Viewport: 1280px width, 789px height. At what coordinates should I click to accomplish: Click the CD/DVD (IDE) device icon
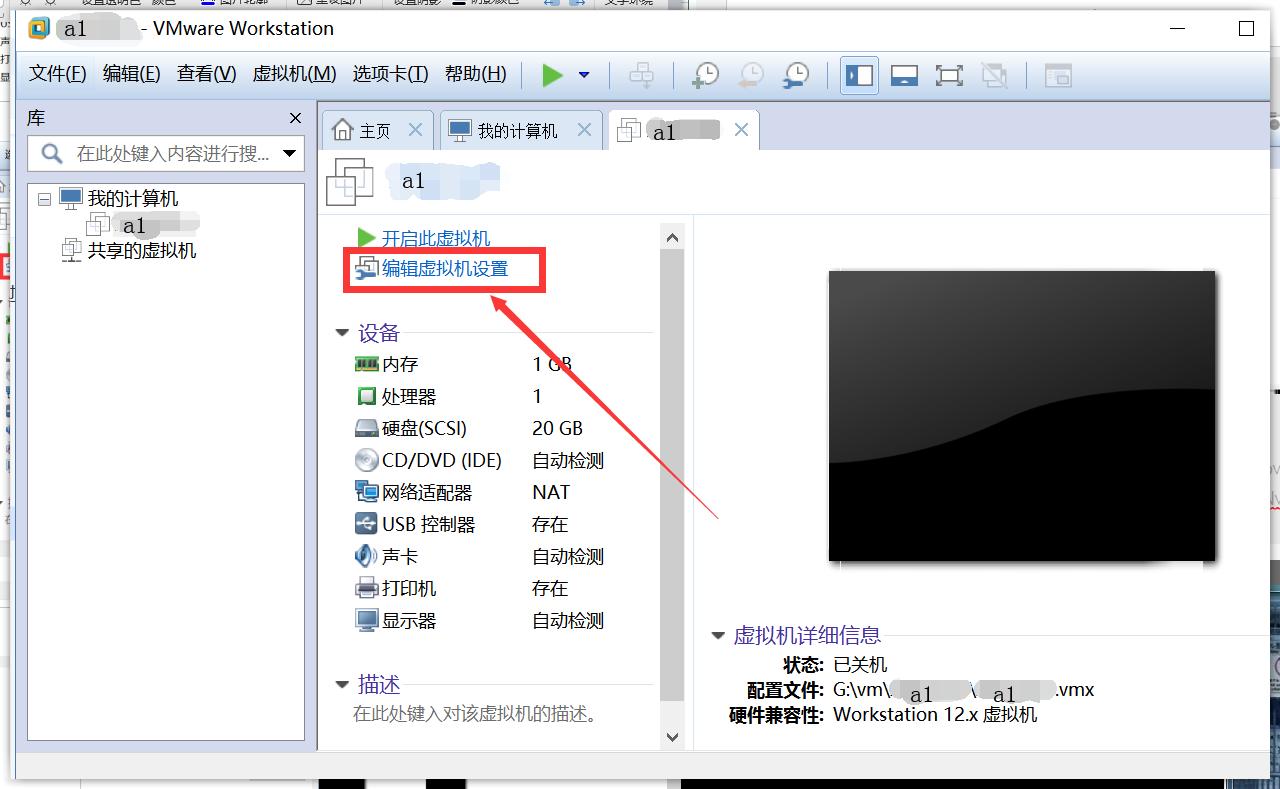[x=366, y=460]
